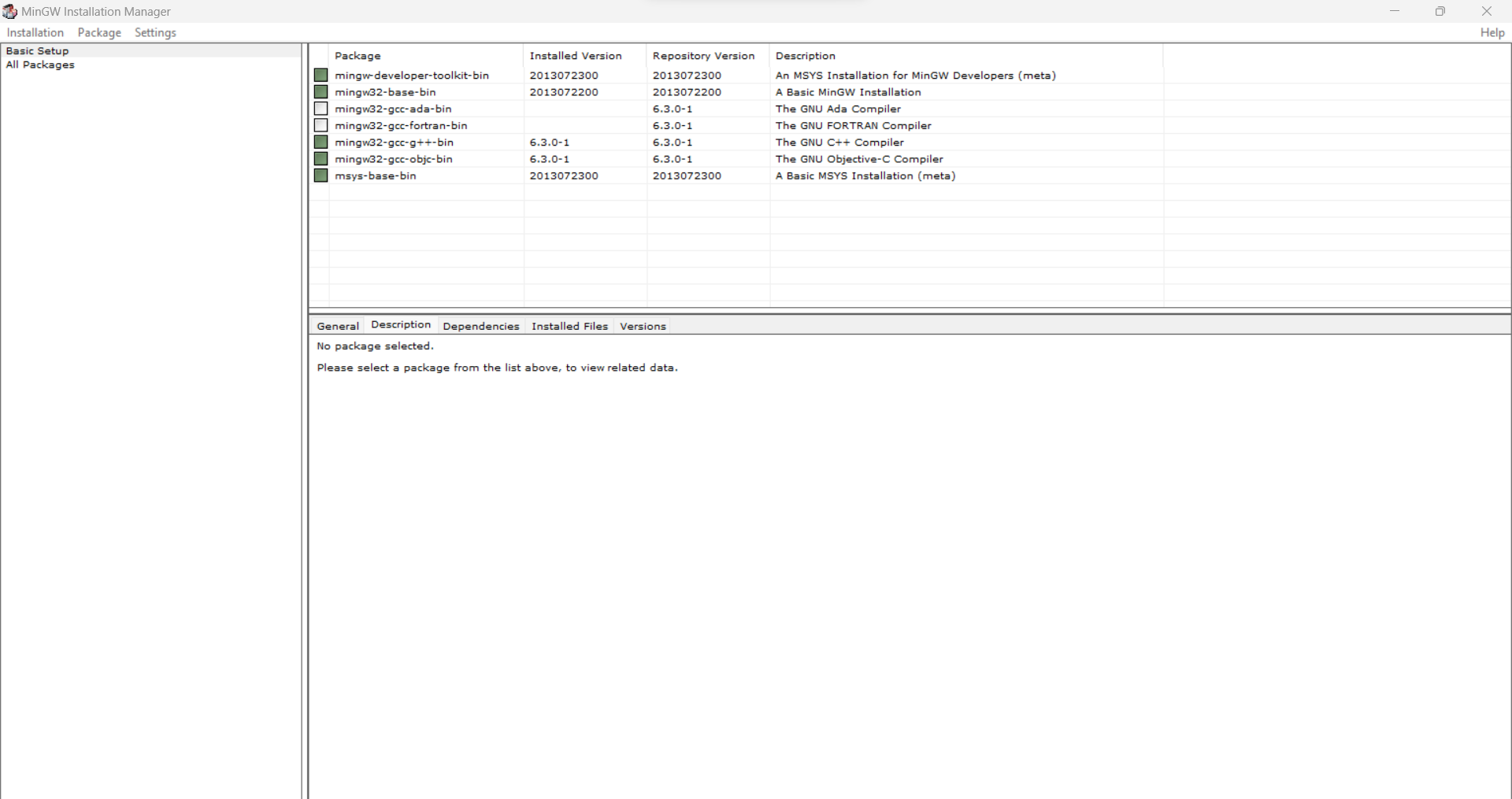Toggle the msys-base-bin package checkbox
Screen dimensions: 1512x799
click(x=321, y=176)
